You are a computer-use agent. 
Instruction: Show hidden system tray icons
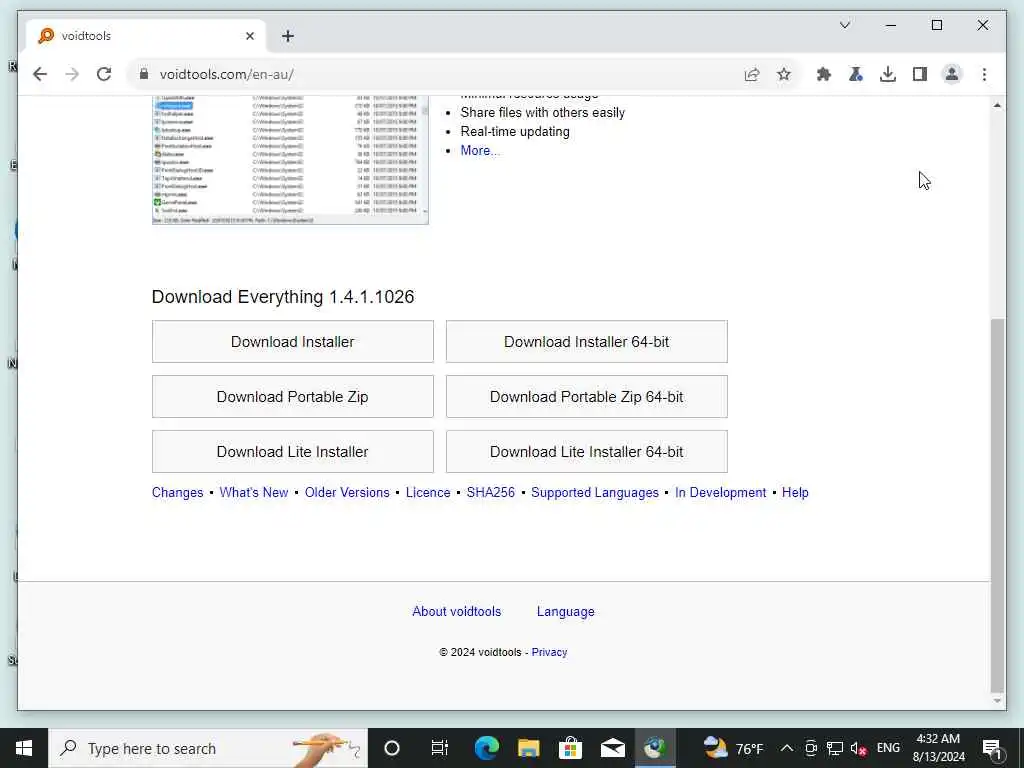(787, 748)
